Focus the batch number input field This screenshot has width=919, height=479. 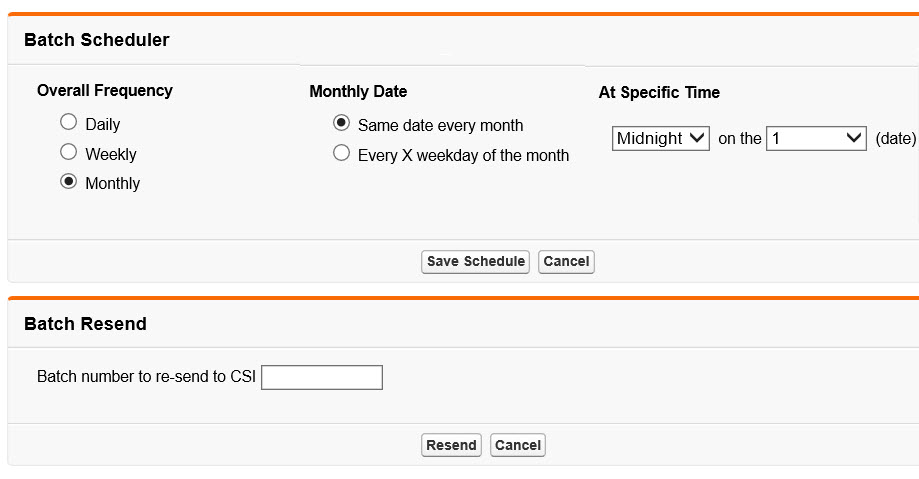pos(322,377)
